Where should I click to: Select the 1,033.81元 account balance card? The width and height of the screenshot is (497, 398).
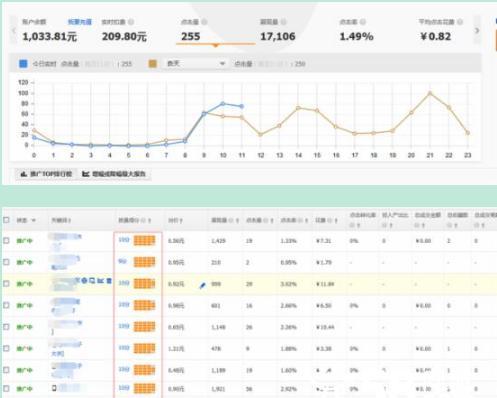57,31
